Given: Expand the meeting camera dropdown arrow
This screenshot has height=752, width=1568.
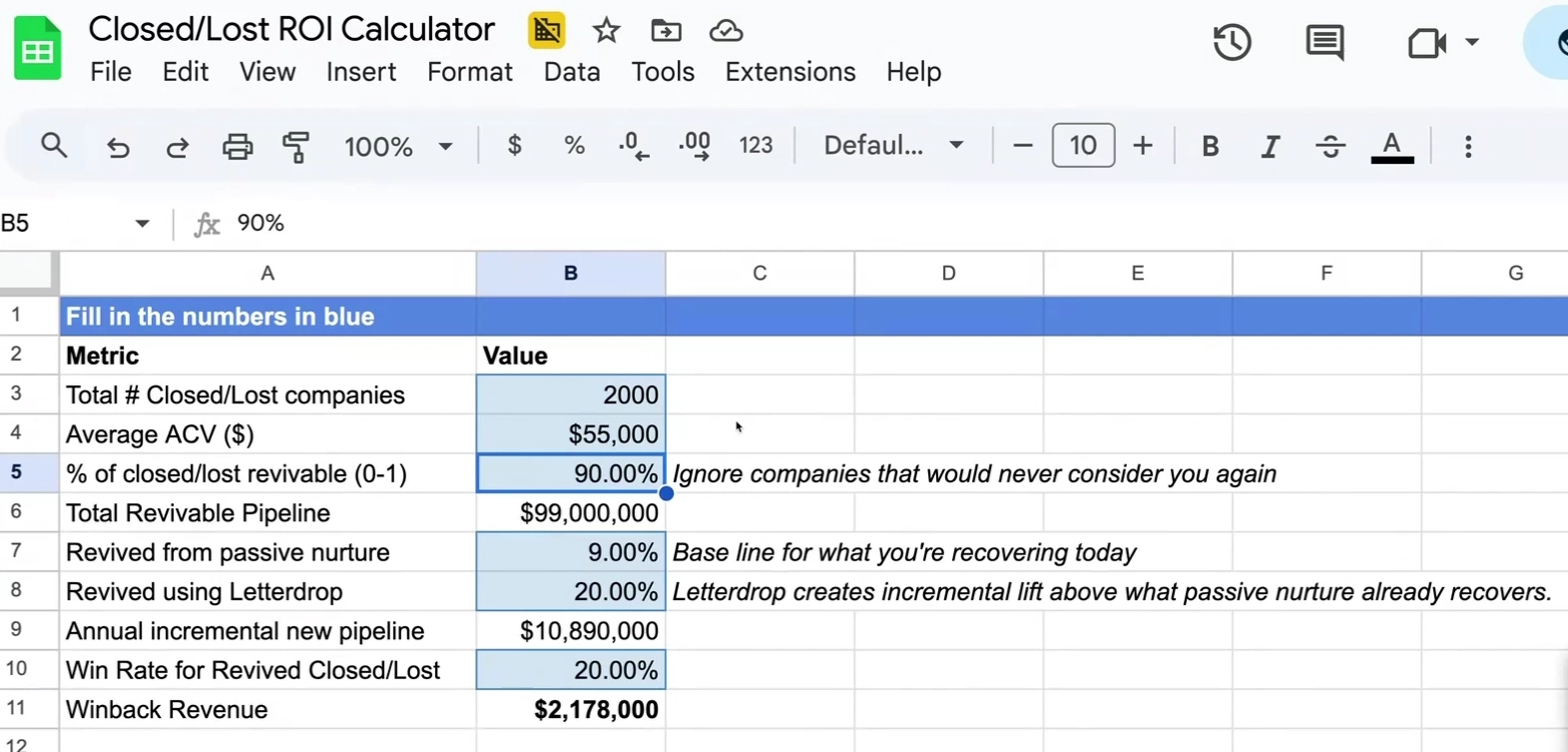Looking at the screenshot, I should (1472, 42).
